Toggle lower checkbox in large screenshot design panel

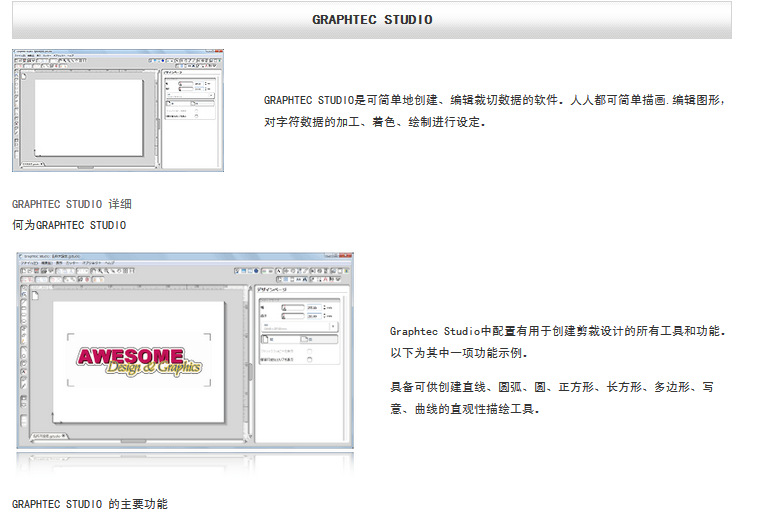[310, 360]
